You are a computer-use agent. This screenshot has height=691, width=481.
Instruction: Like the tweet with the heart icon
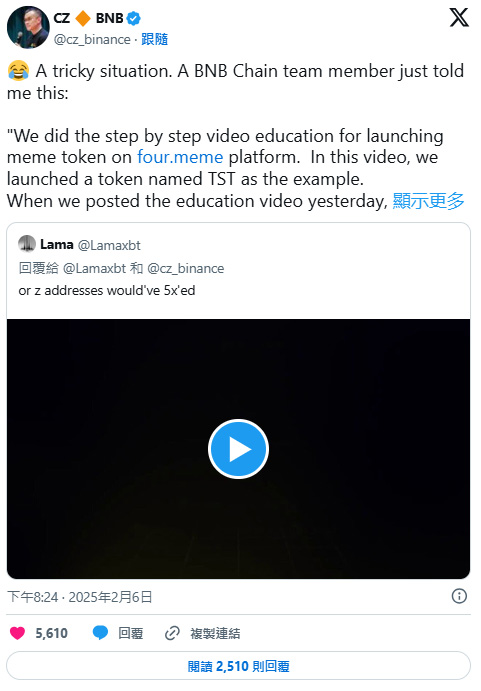coord(18,633)
